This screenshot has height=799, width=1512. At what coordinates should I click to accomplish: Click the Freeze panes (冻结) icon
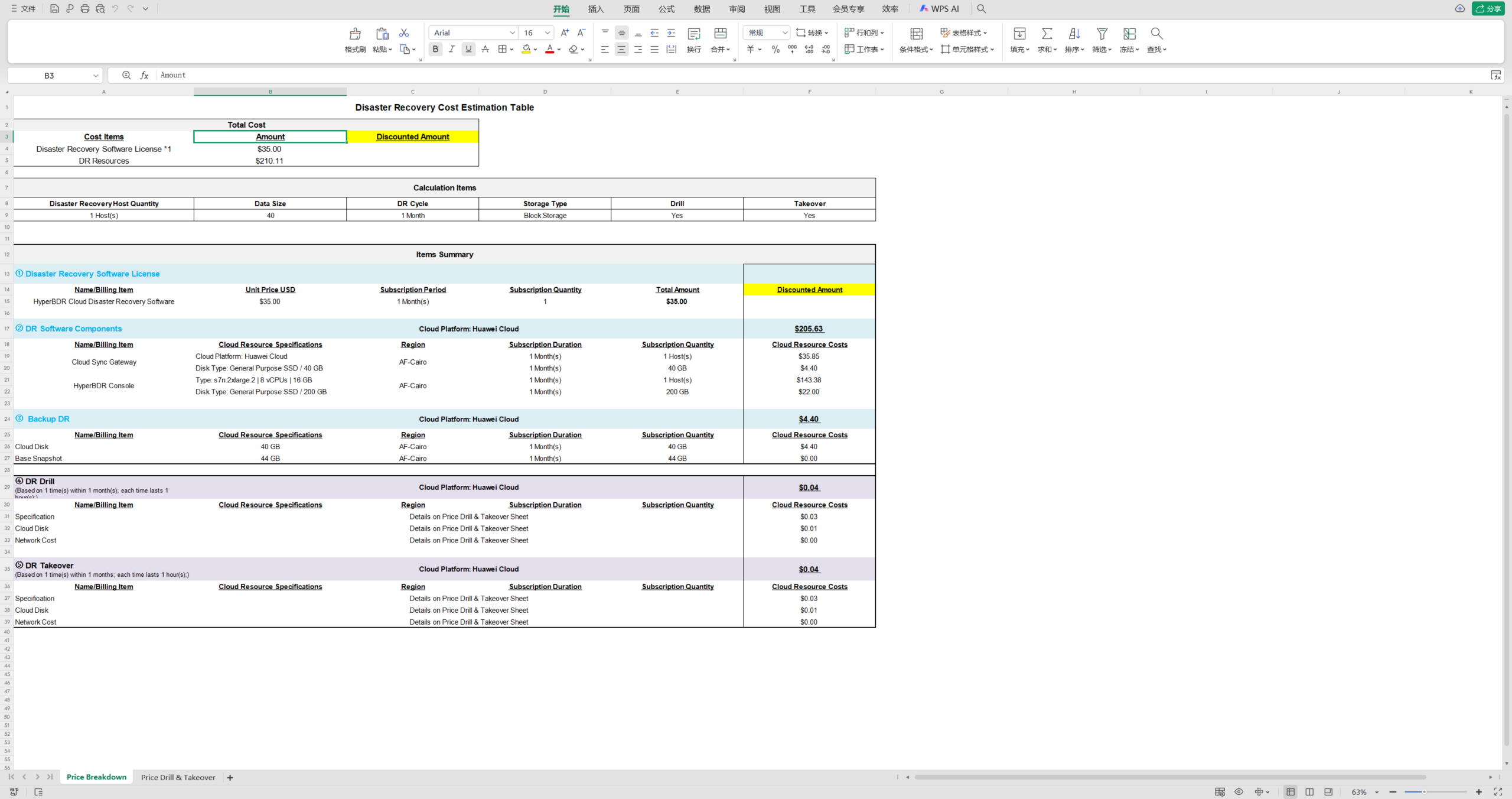point(1129,34)
